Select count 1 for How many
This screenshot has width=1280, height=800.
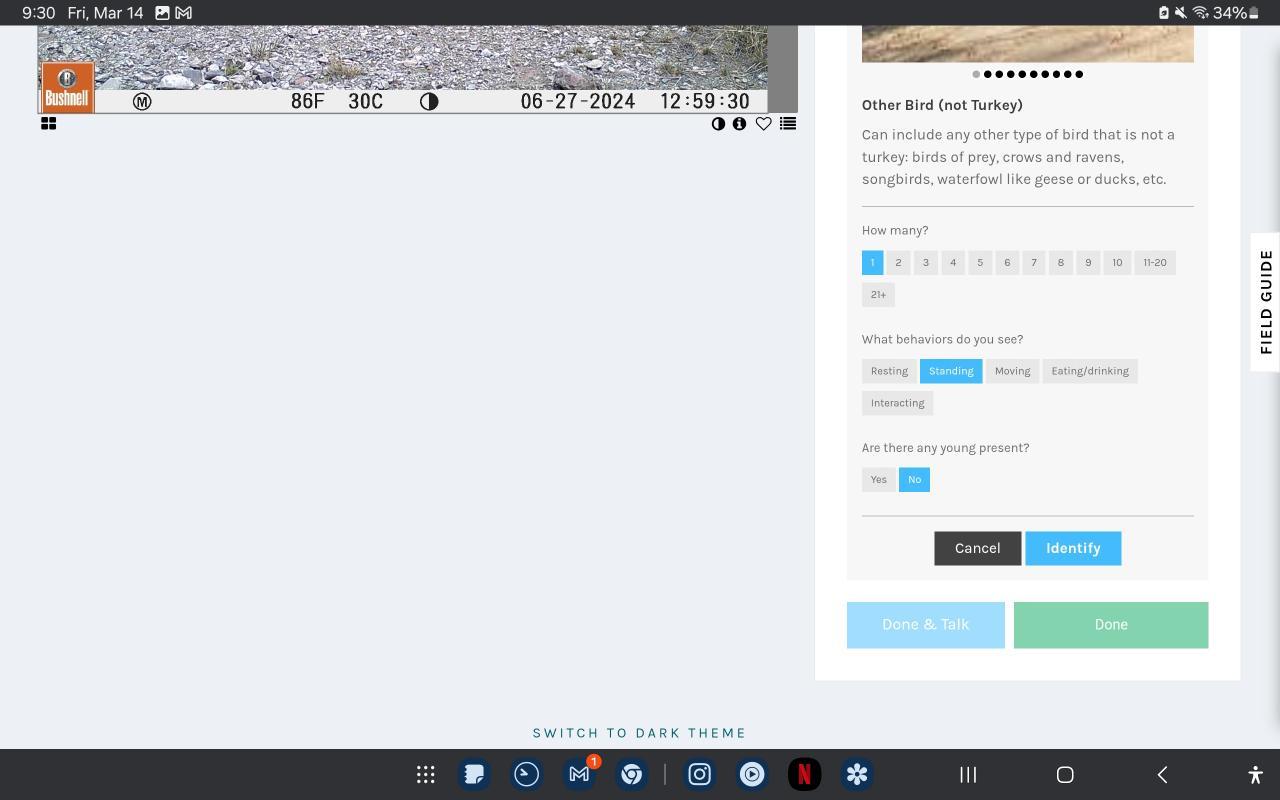point(872,263)
